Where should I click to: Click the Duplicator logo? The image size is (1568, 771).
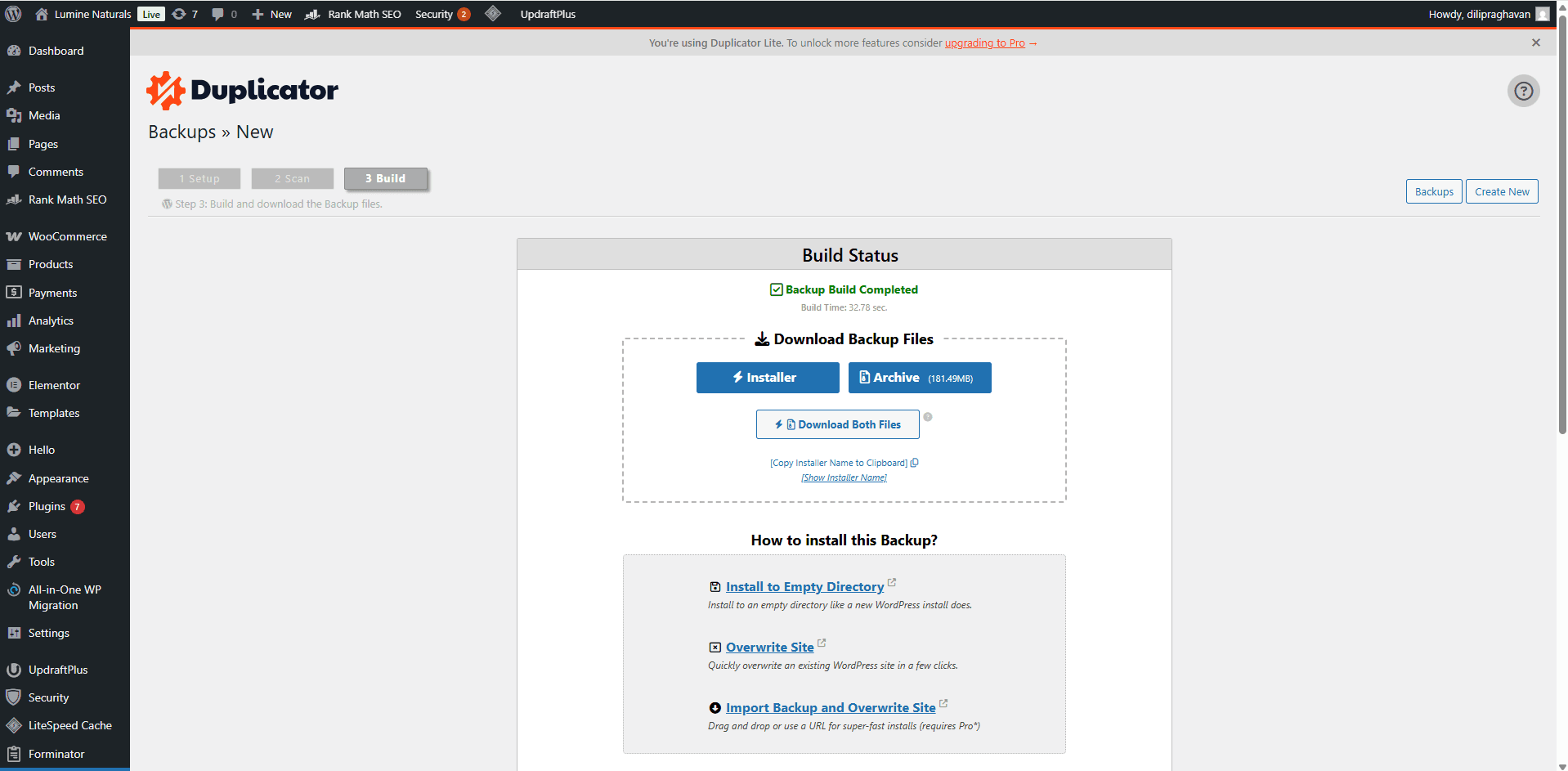[242, 90]
